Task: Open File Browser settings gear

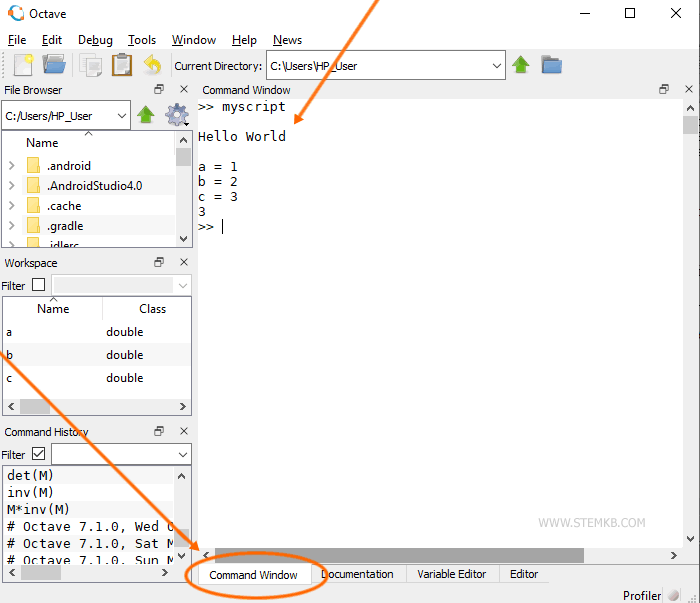Action: (x=176, y=115)
